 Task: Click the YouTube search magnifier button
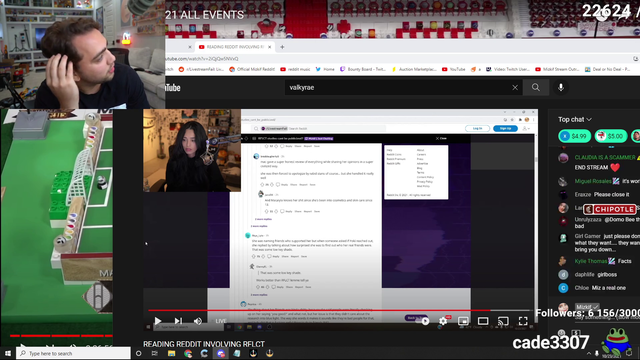tap(536, 87)
